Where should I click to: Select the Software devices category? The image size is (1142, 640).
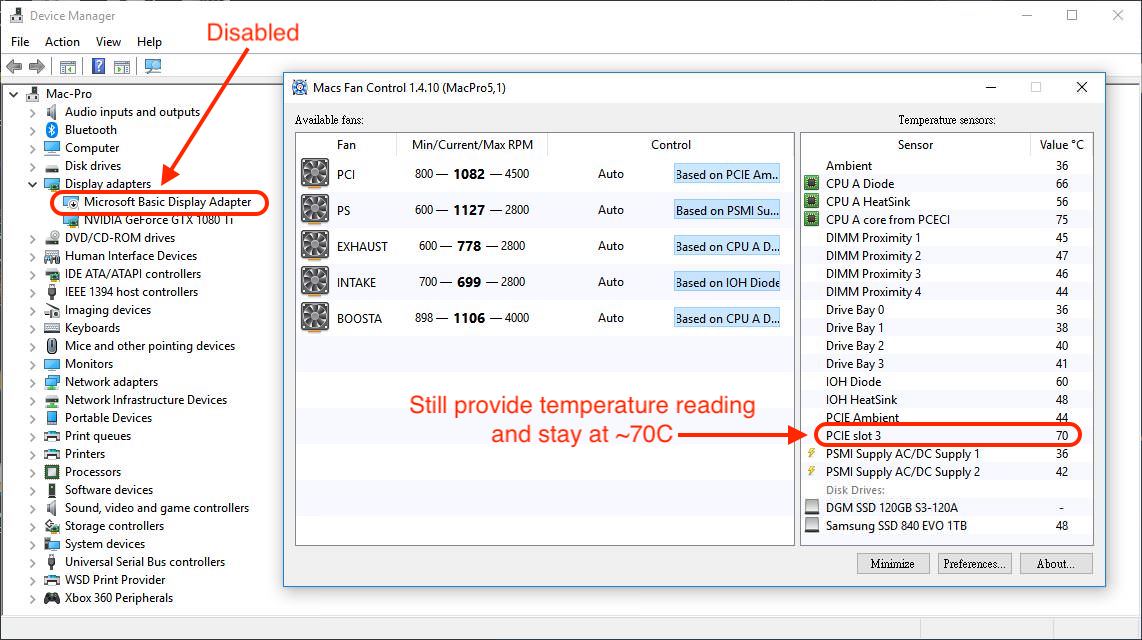(109, 490)
